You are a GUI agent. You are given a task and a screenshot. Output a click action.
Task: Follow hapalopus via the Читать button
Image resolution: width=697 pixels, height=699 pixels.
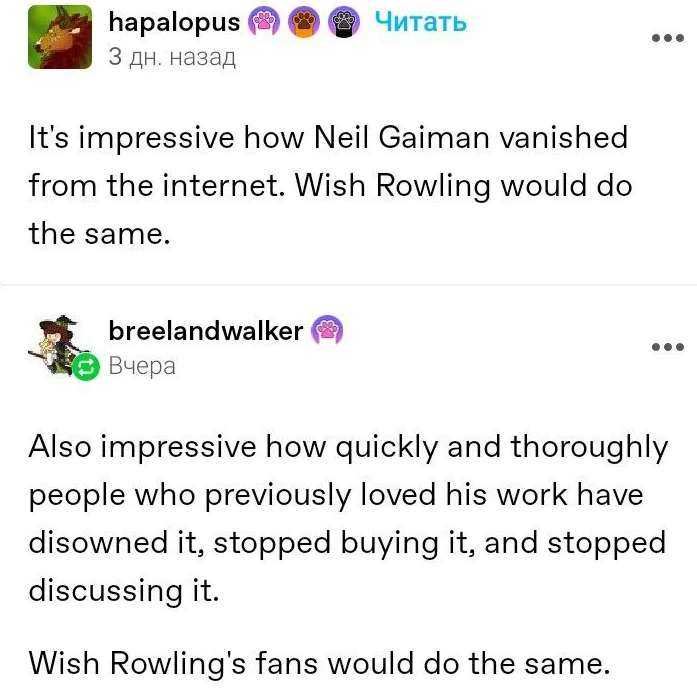(x=420, y=22)
